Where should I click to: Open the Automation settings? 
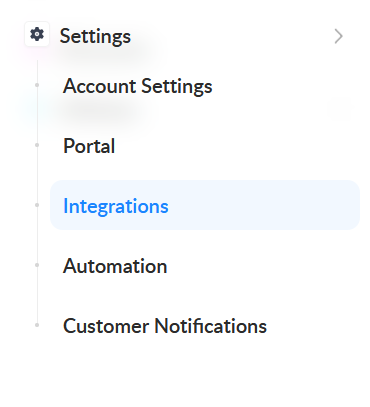pos(115,266)
